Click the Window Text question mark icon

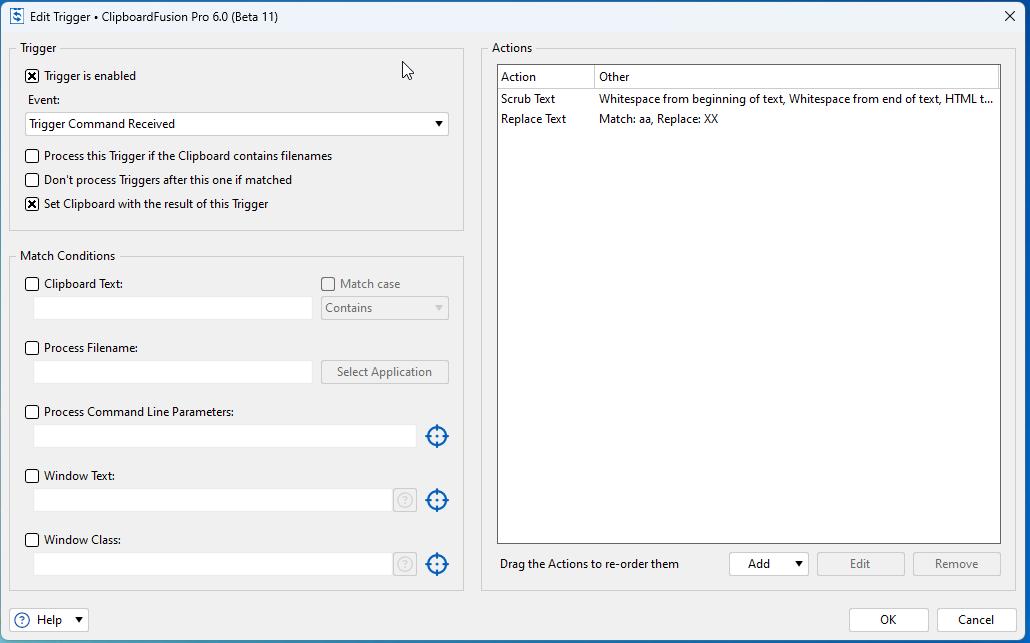(x=405, y=500)
